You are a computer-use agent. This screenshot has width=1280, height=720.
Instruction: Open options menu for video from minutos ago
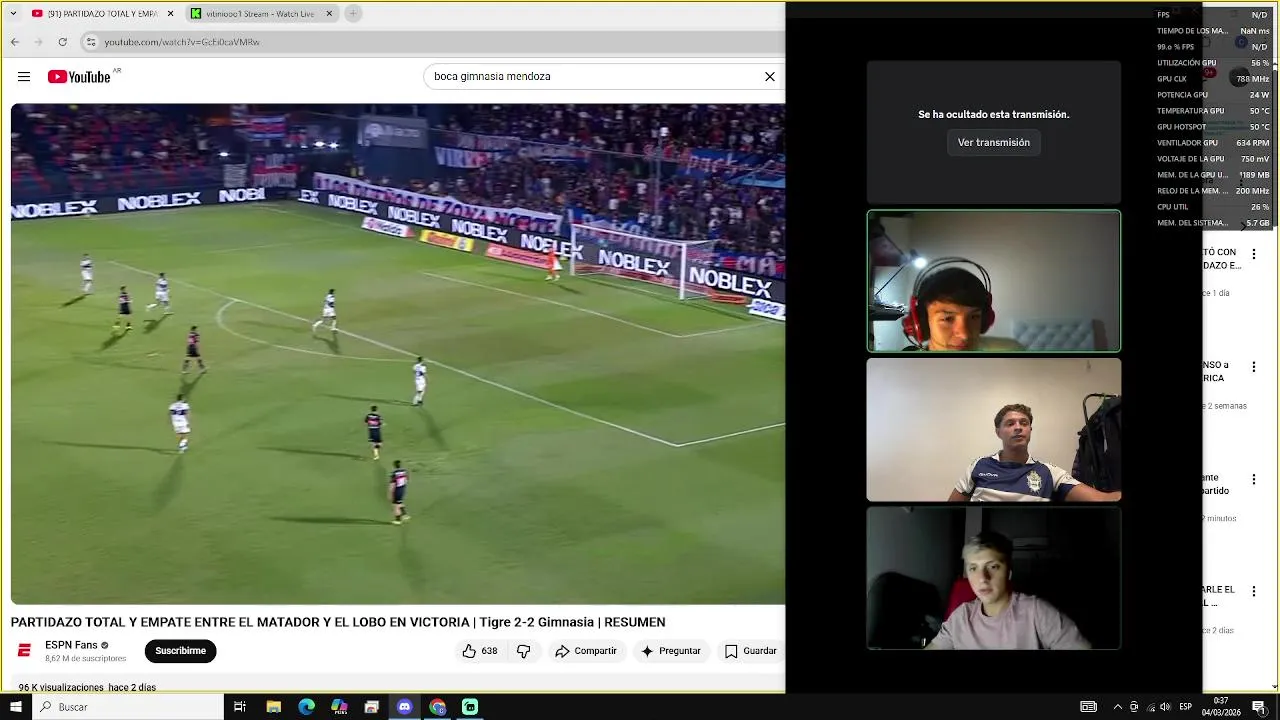point(1254,480)
